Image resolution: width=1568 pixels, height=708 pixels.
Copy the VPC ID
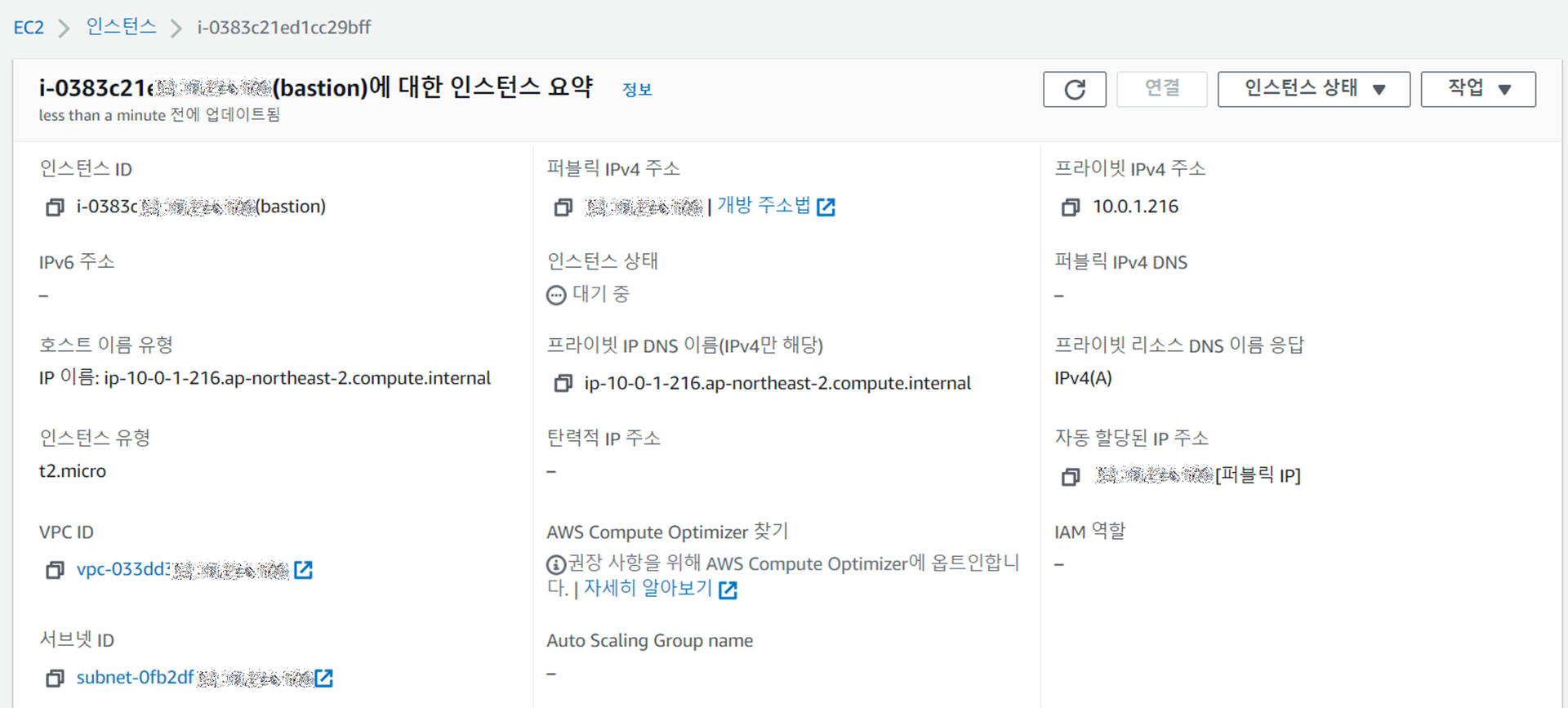[55, 570]
